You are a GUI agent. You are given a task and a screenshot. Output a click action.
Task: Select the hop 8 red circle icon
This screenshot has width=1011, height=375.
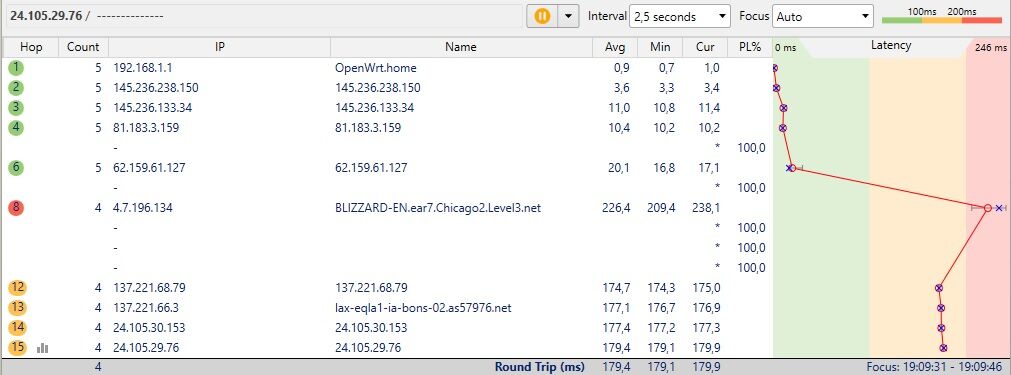(16, 208)
